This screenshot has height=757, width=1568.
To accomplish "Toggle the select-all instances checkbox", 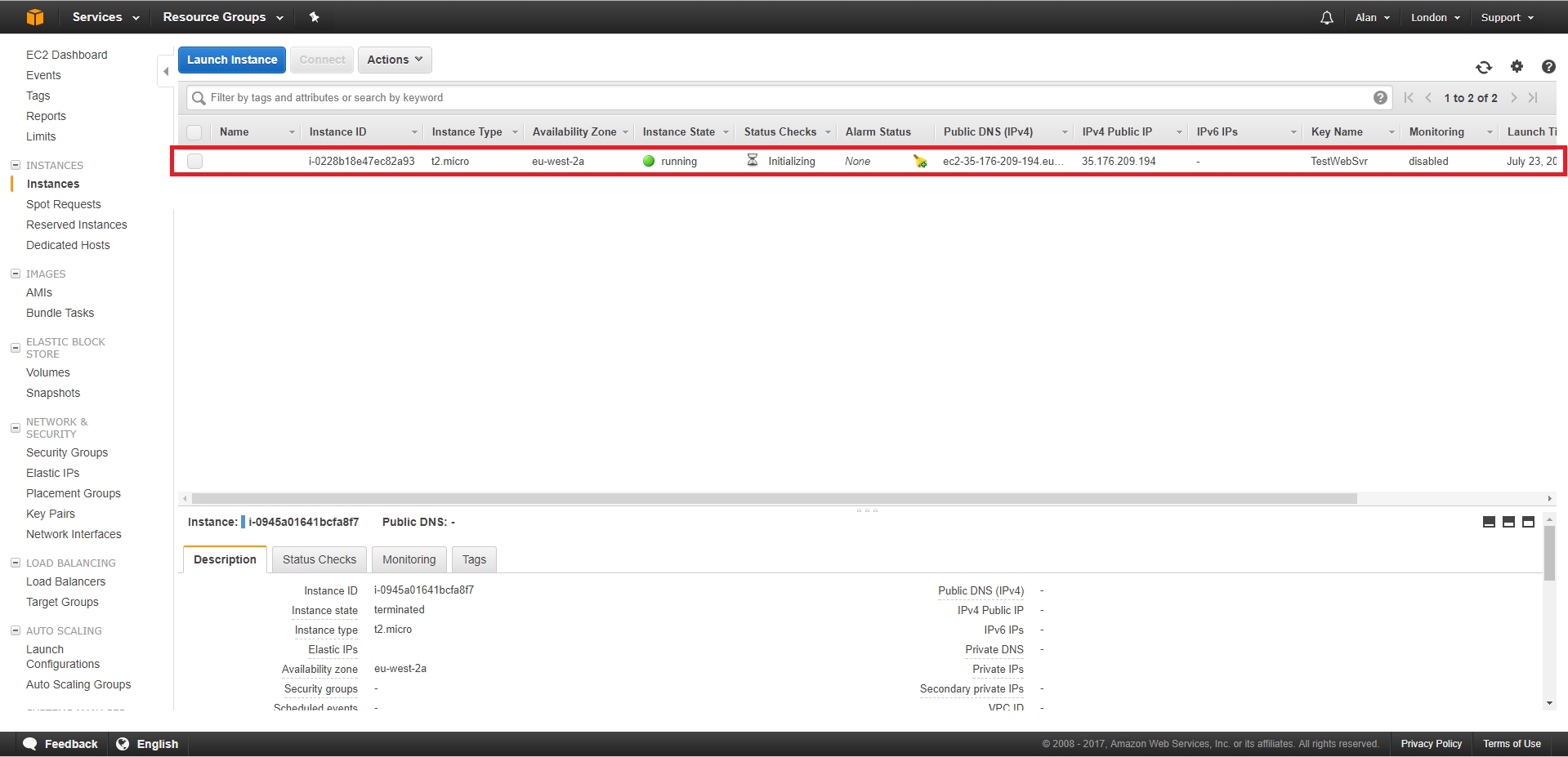I will pyautogui.click(x=194, y=132).
